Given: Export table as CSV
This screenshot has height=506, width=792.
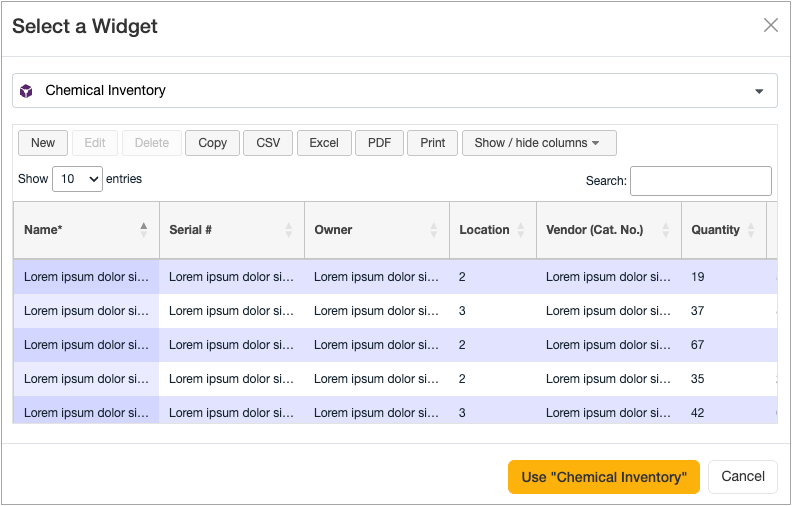Looking at the screenshot, I should (268, 143).
